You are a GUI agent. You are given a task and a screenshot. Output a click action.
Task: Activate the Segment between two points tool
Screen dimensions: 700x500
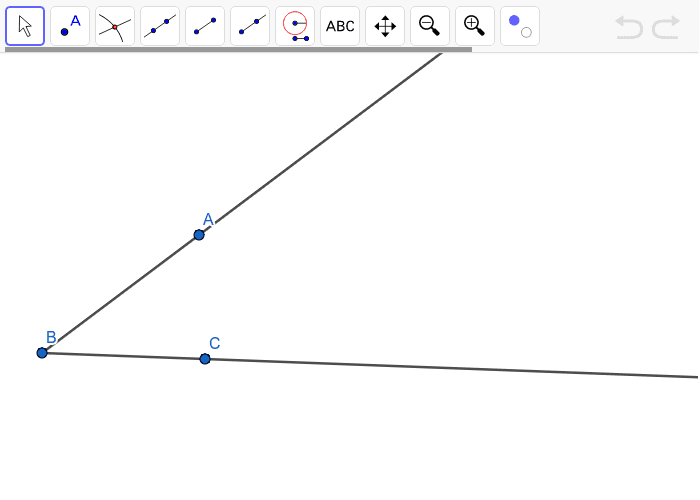pos(205,26)
